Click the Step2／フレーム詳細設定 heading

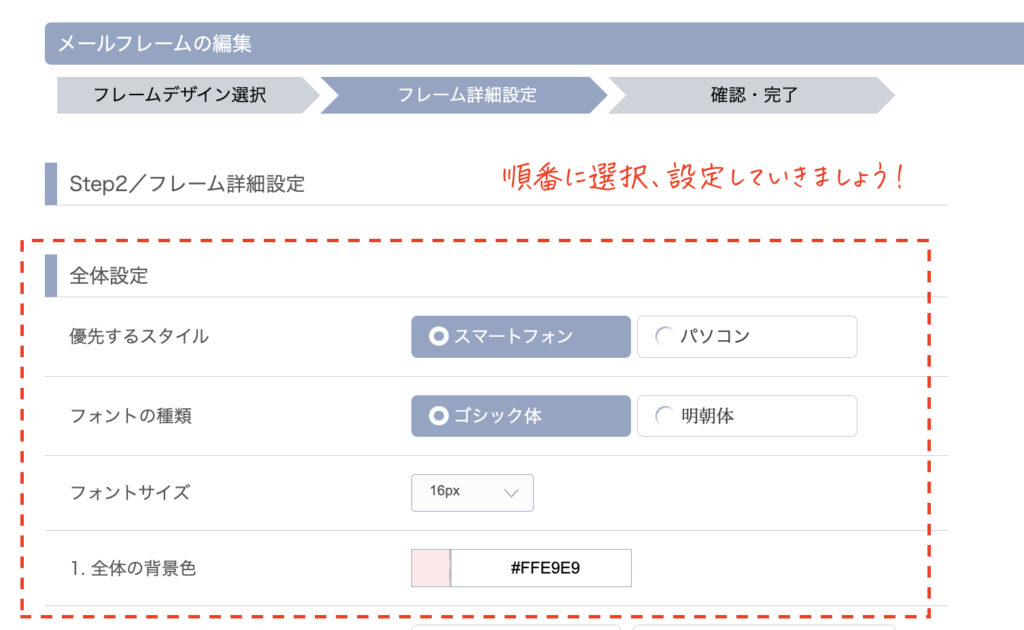(x=187, y=184)
